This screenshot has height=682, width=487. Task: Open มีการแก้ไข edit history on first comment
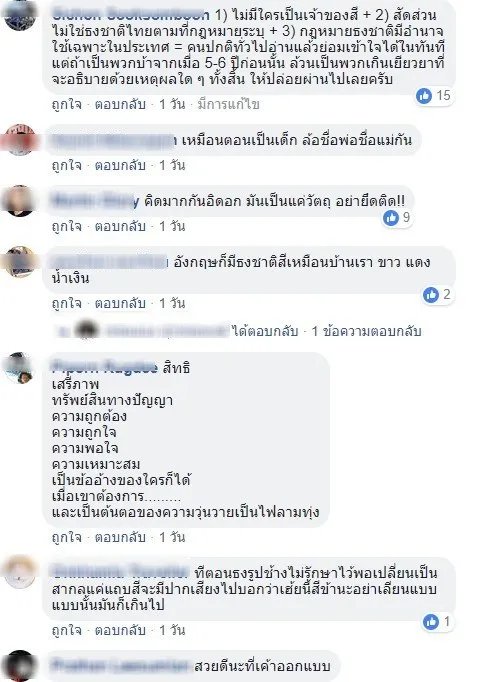(x=228, y=104)
